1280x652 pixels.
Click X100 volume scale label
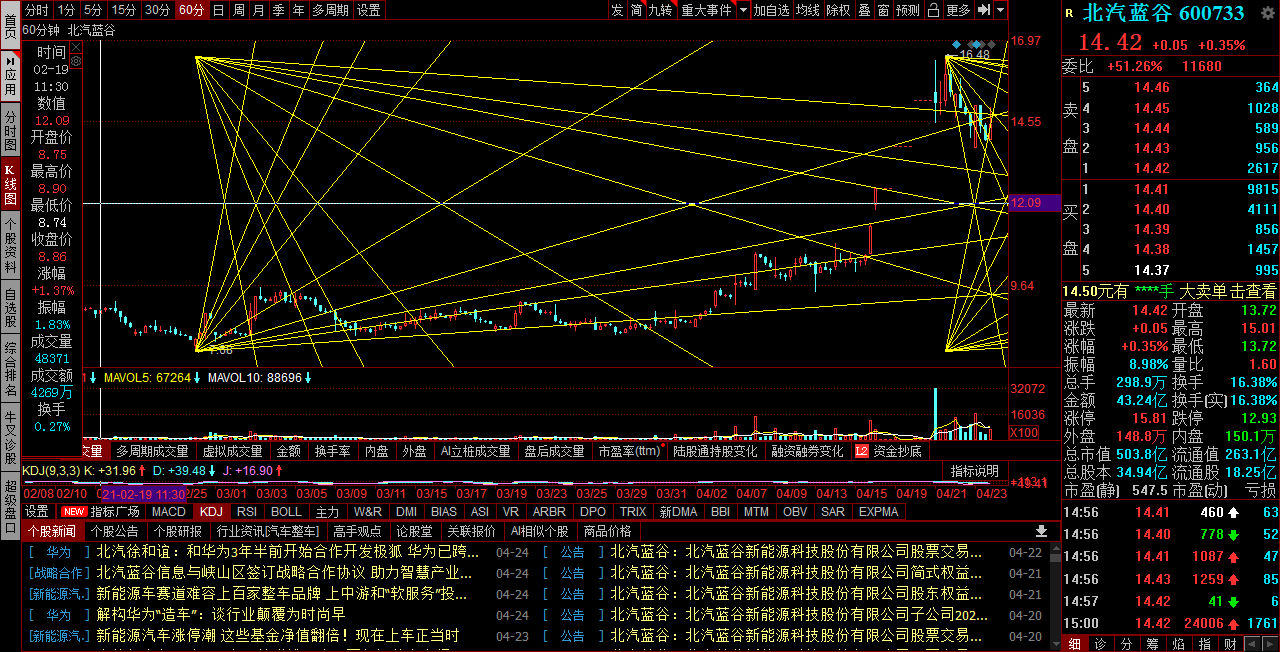click(x=1025, y=432)
